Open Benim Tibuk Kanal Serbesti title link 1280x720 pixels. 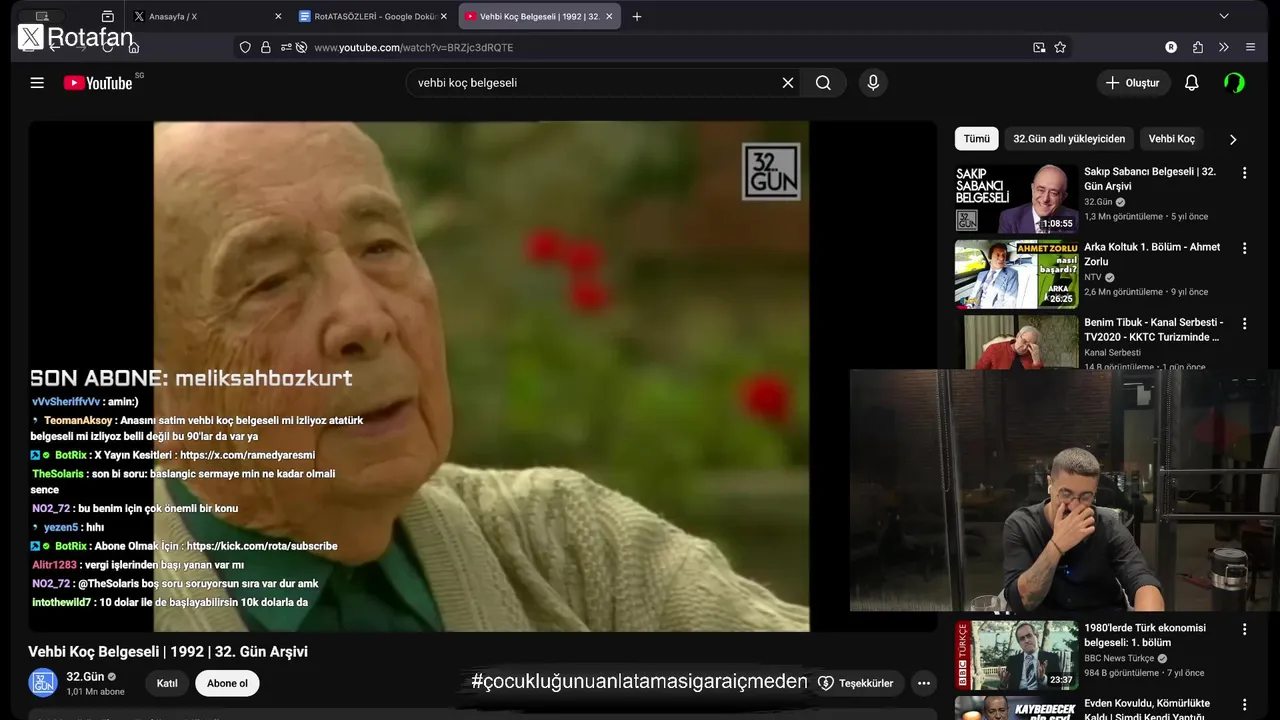click(1153, 329)
